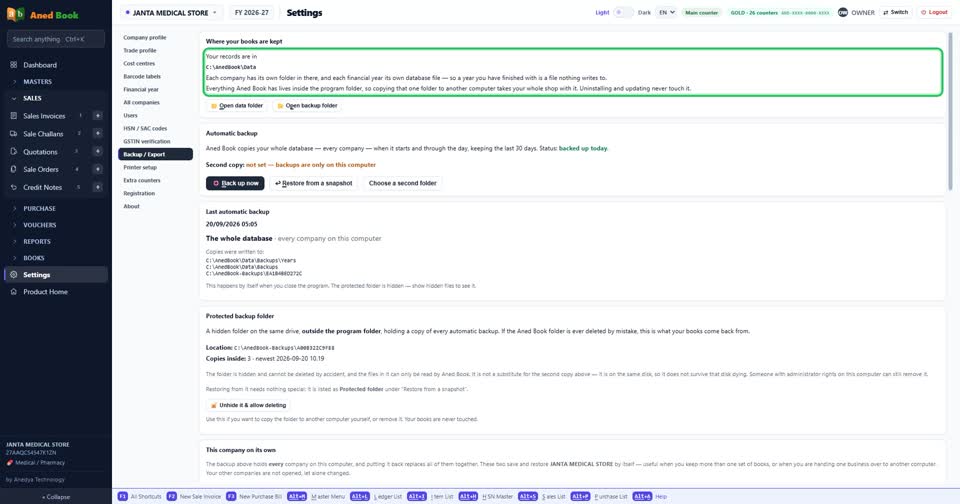Add a new Credit Note with plus
This screenshot has height=504, width=960.
(x=97, y=187)
